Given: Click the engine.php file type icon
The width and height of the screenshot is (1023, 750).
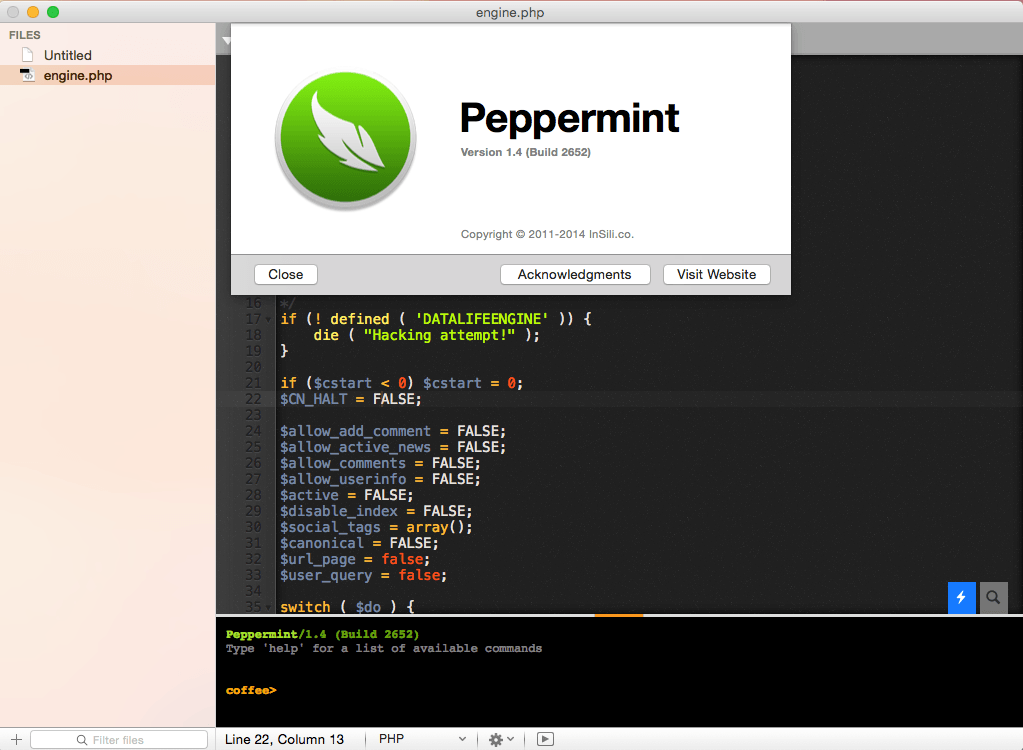Looking at the screenshot, I should pyautogui.click(x=27, y=75).
